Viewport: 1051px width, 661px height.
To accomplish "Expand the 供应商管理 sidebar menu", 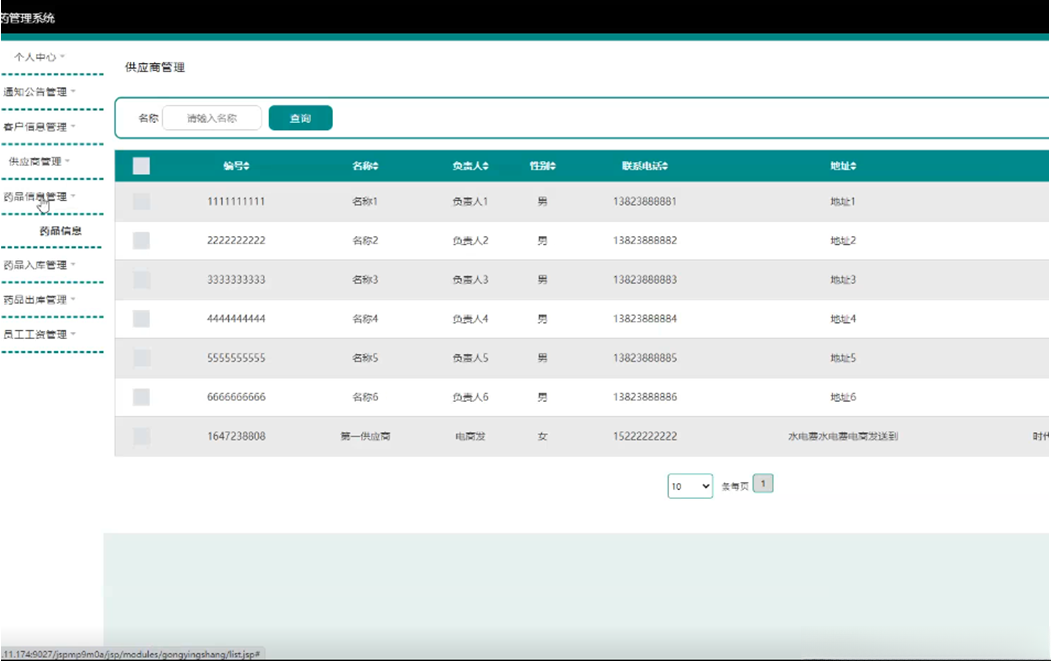I will coord(40,162).
